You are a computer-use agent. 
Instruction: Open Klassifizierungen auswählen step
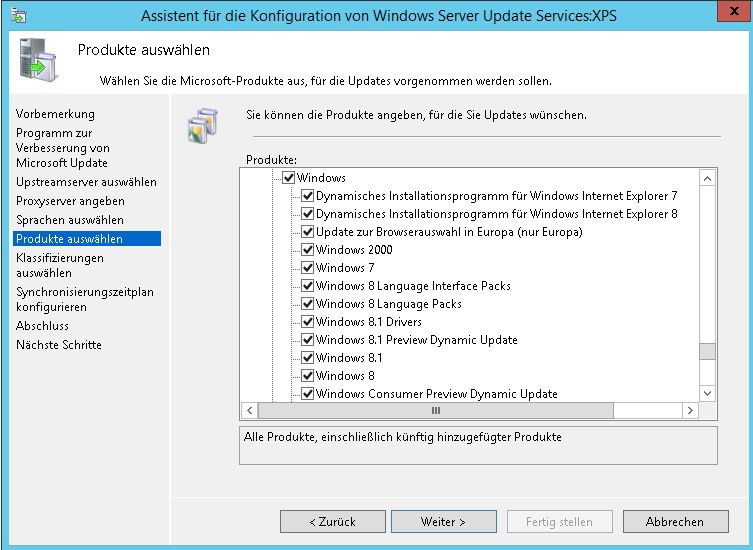point(60,265)
